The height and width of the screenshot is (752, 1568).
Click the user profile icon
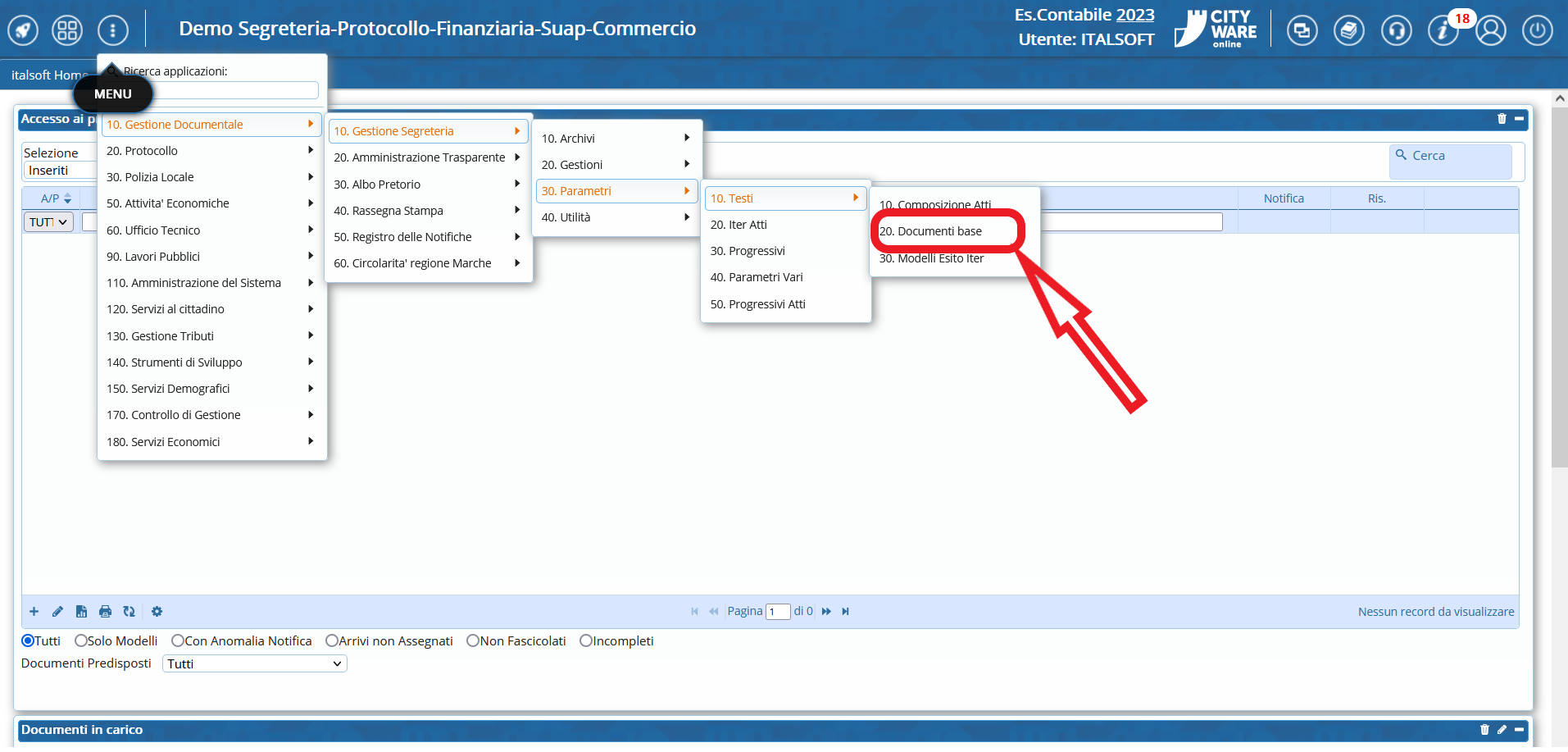pos(1491,31)
